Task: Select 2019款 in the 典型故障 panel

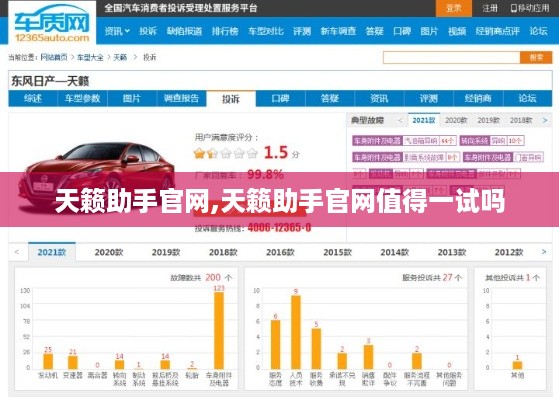Action: coord(489,120)
